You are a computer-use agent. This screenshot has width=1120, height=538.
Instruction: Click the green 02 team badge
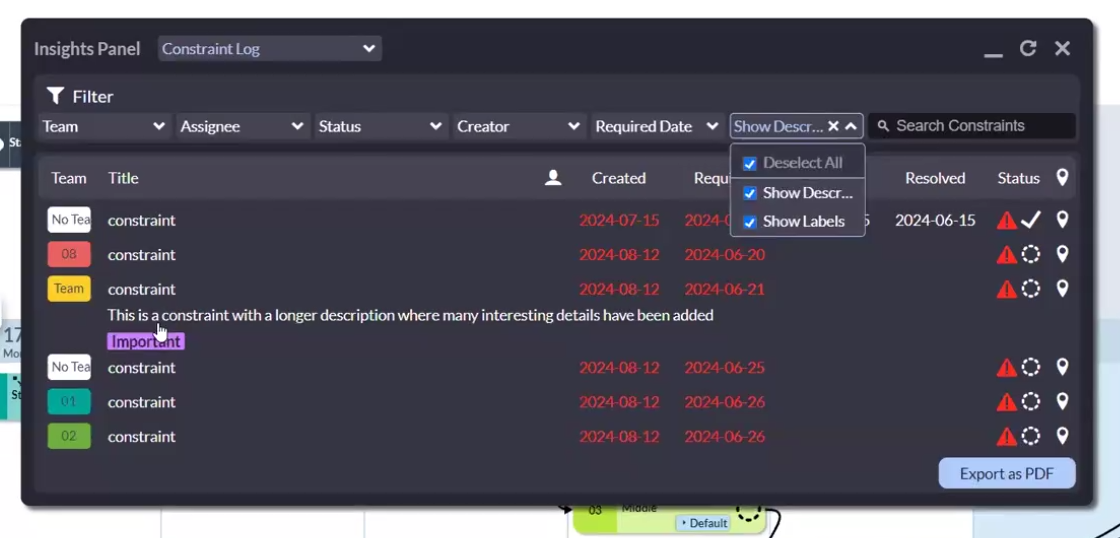[x=69, y=436]
